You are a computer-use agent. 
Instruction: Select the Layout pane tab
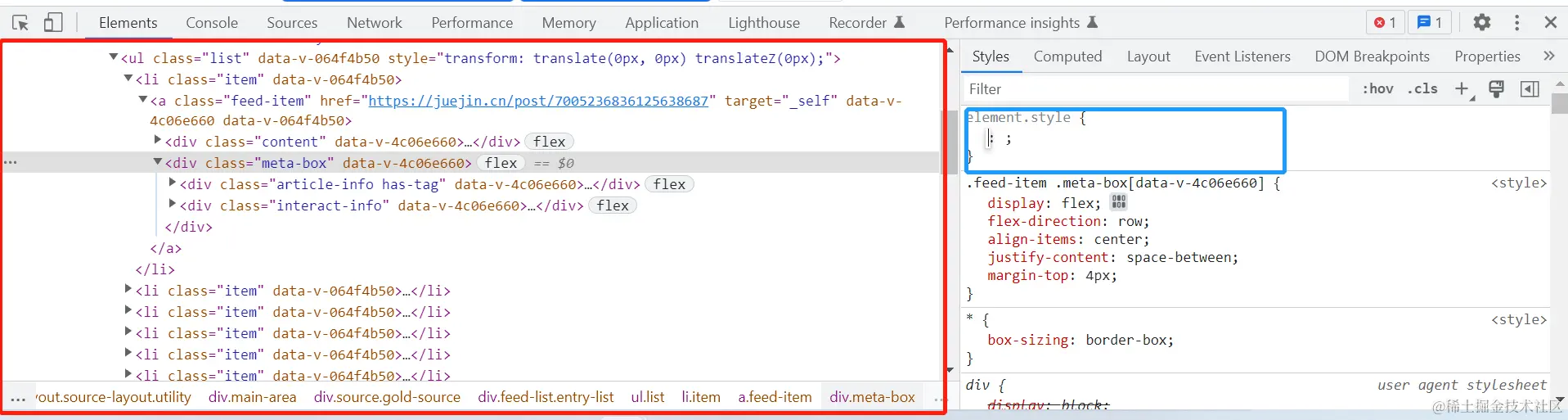click(x=1148, y=56)
